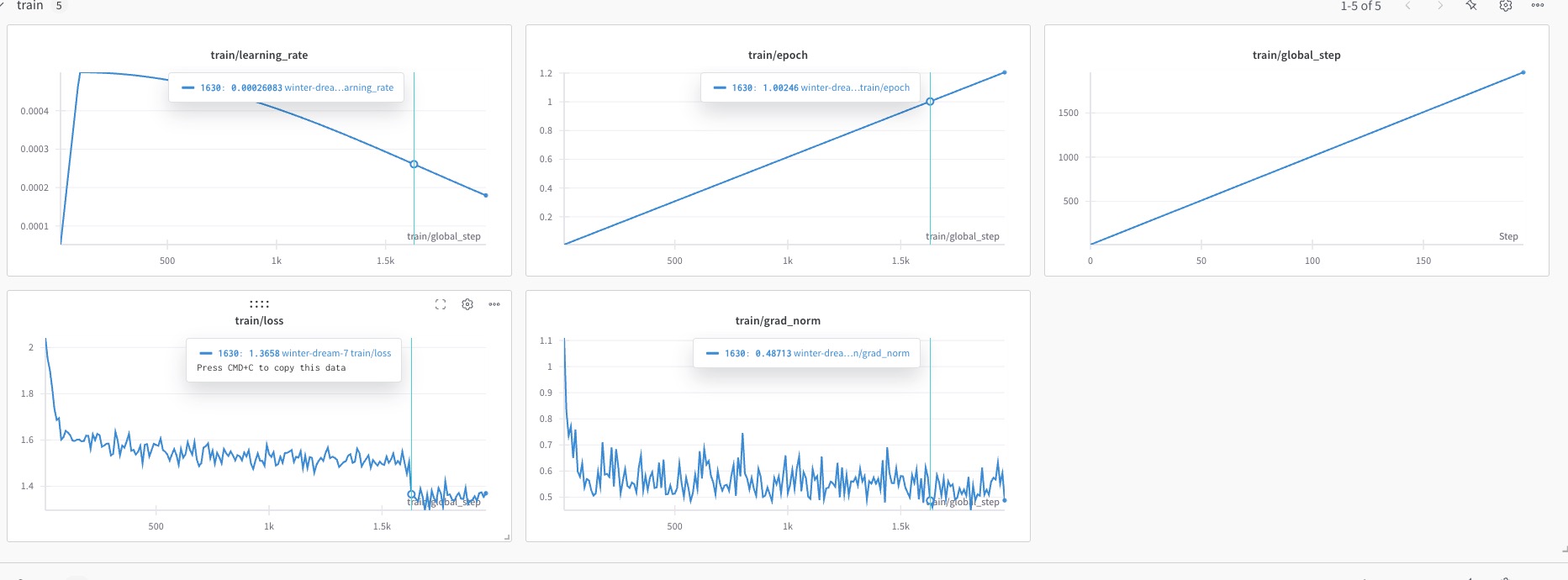
Task: Click the '1-5 of 5' pagination label
Action: pos(1360,6)
